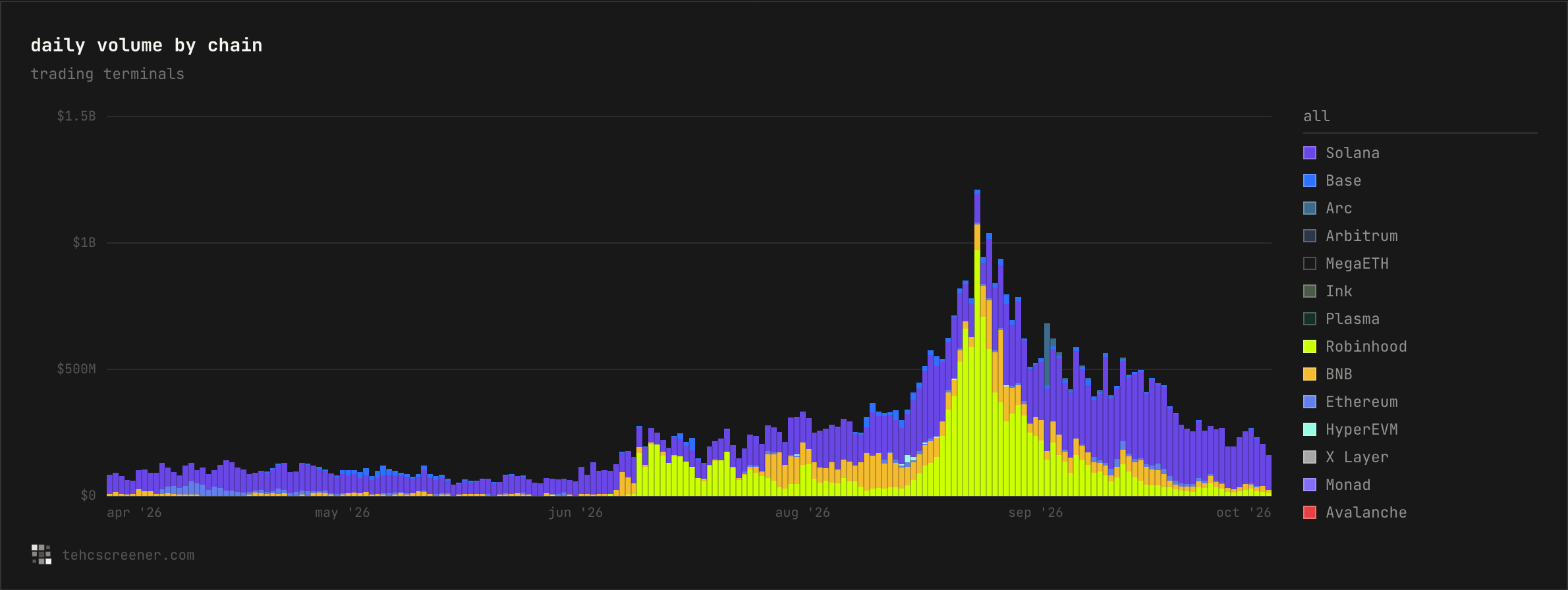Viewport: 1568px width, 590px height.
Task: Click the MegaETH legend color swatch
Action: pos(1309,264)
